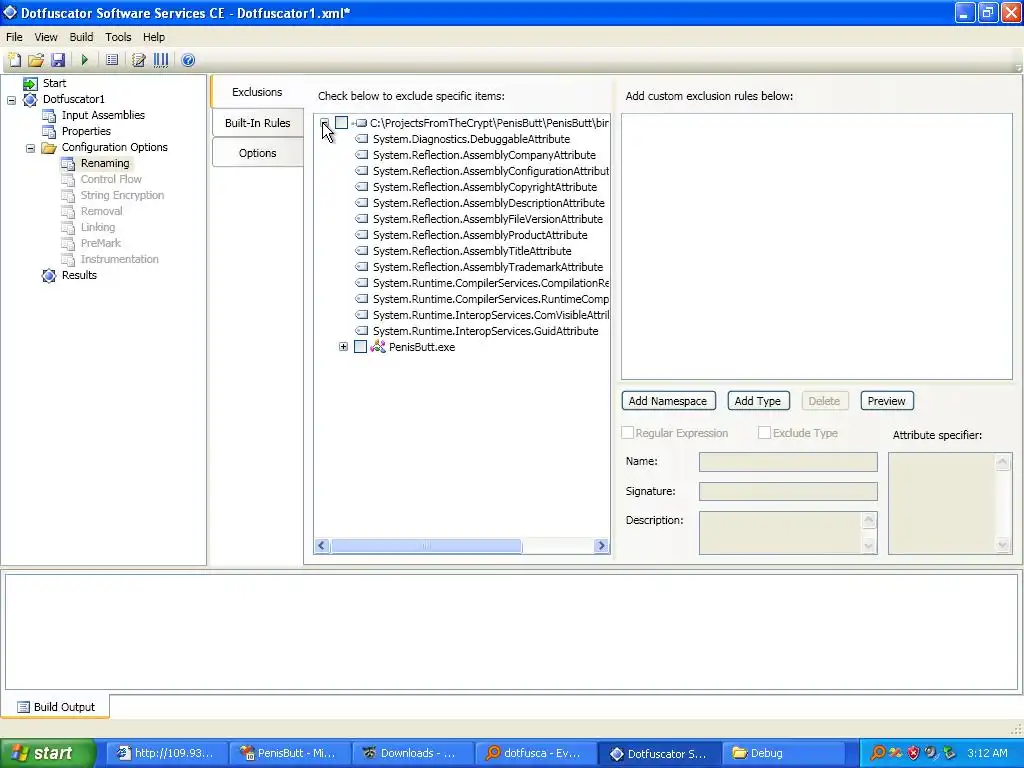Select the Renaming configuration option
Viewport: 1024px width, 768px height.
tap(104, 163)
